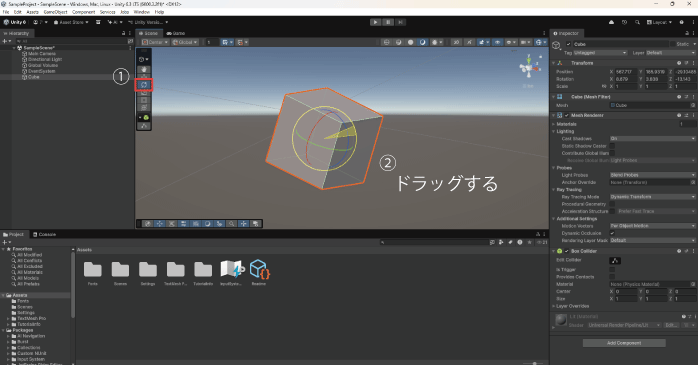Image resolution: width=698 pixels, height=365 pixels.
Task: Collapse the Packages tree node
Action: point(4,330)
